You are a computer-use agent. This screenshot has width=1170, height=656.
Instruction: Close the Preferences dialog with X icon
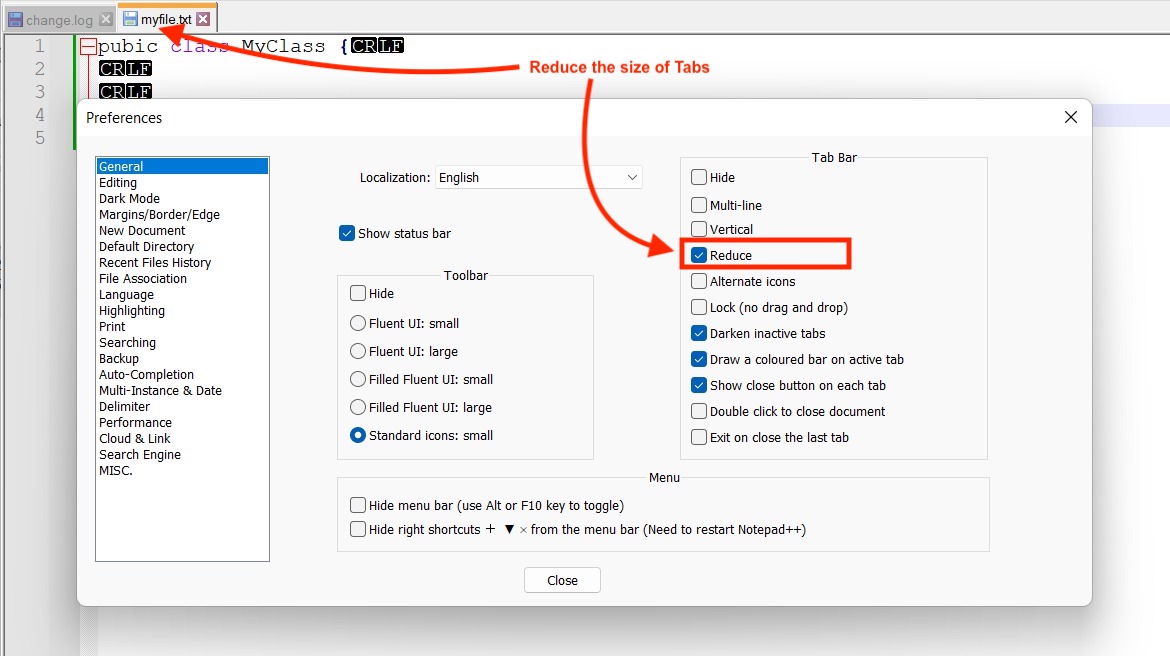[x=1071, y=117]
